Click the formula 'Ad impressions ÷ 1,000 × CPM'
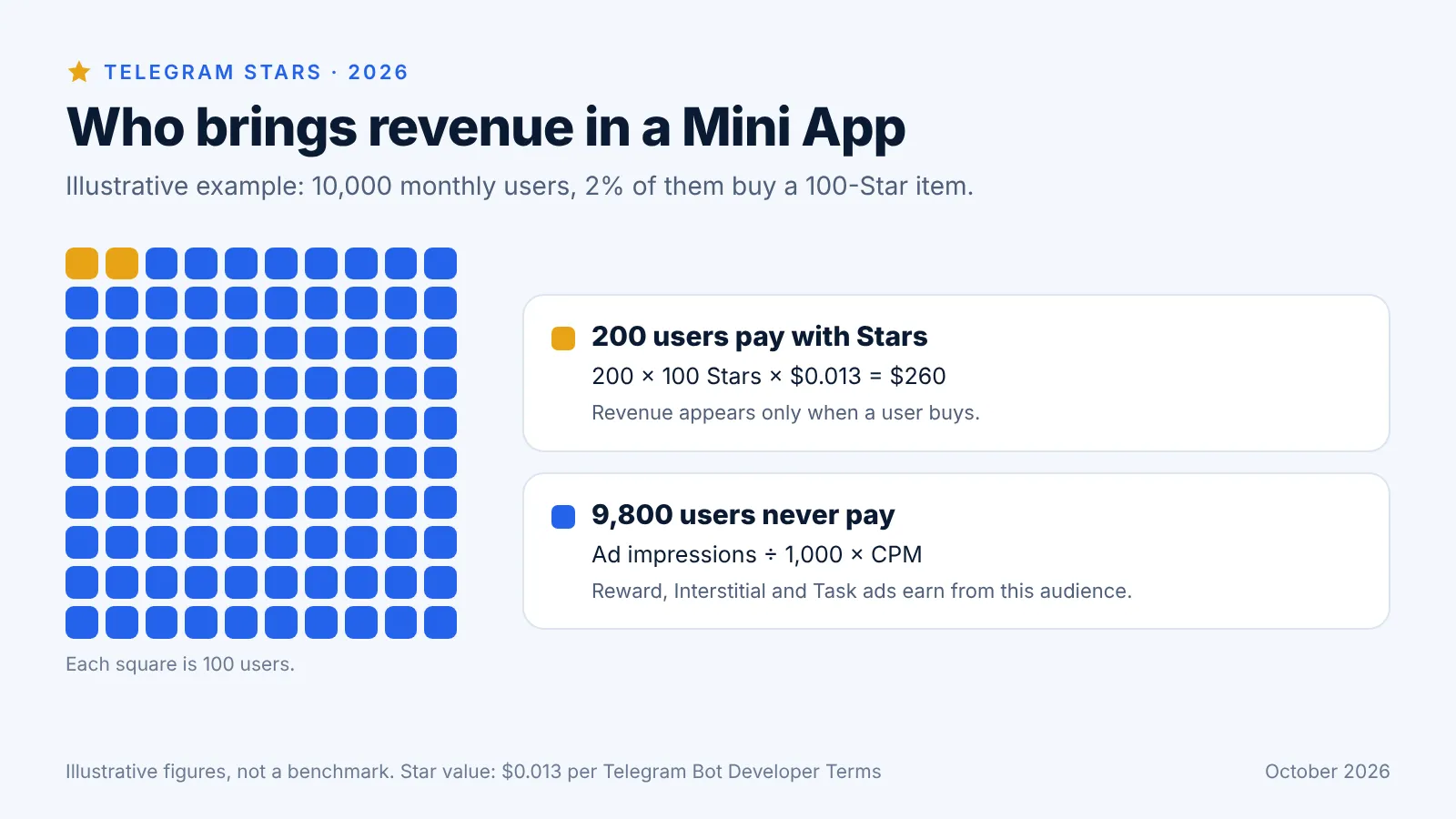 [x=757, y=554]
